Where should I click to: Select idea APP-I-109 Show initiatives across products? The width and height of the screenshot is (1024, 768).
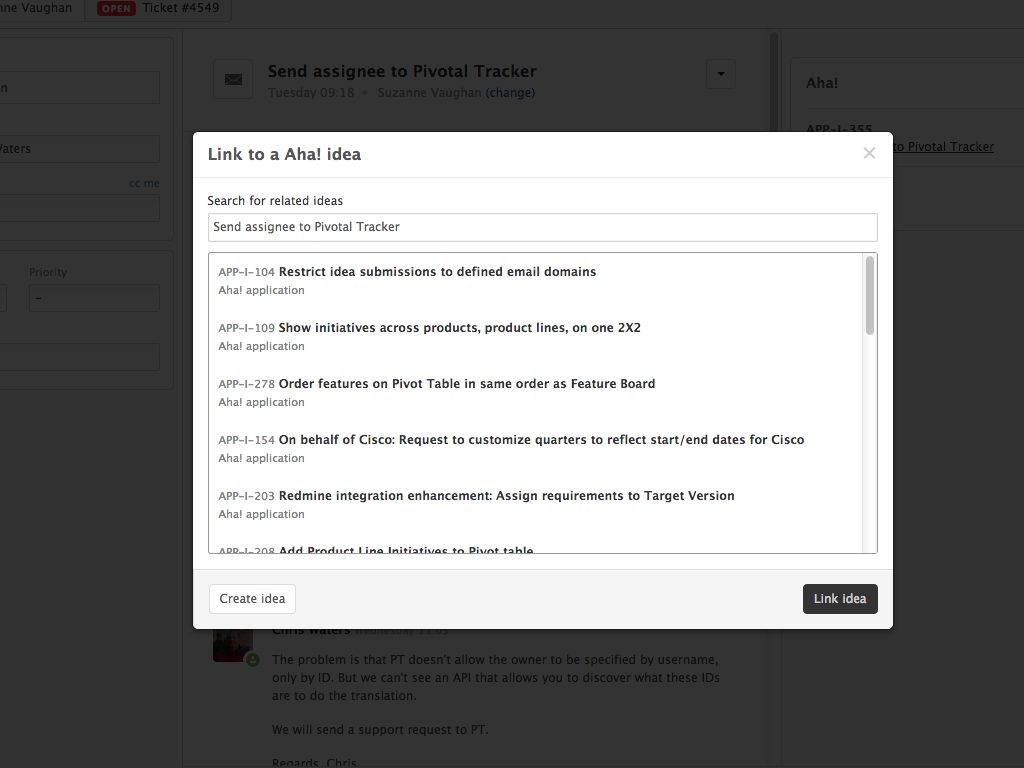[459, 328]
